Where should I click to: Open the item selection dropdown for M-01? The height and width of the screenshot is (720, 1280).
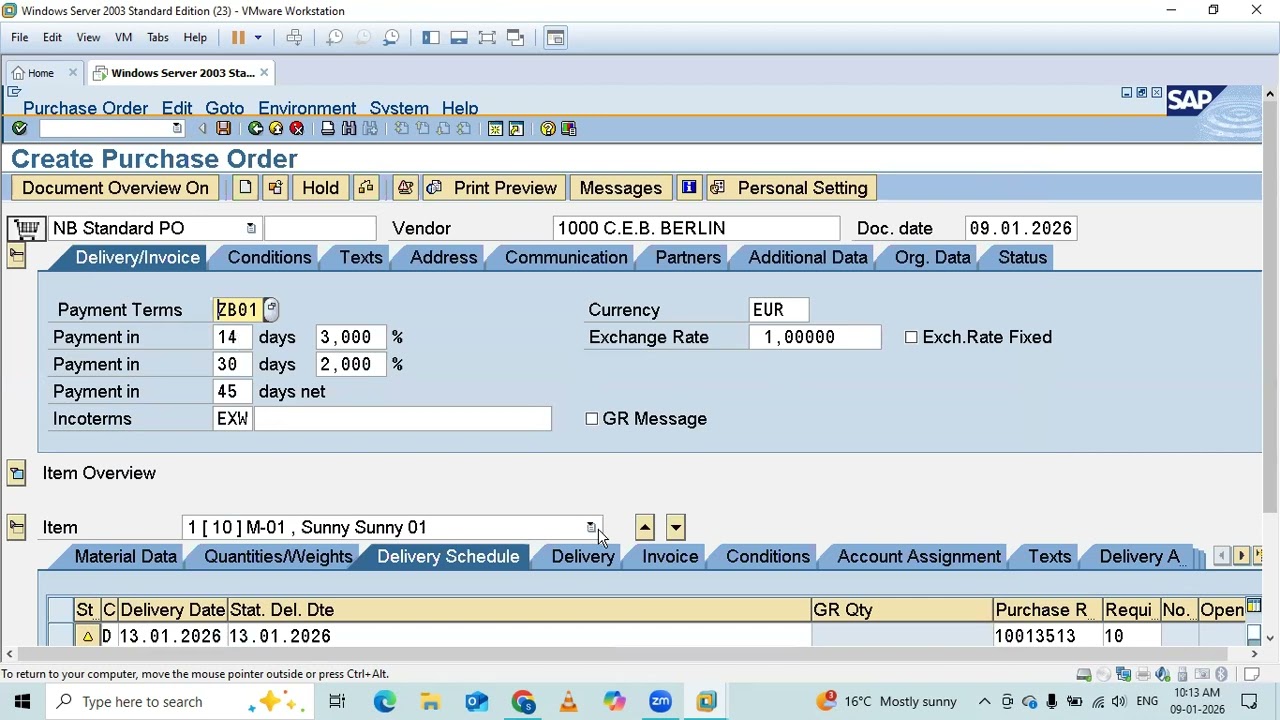point(591,527)
